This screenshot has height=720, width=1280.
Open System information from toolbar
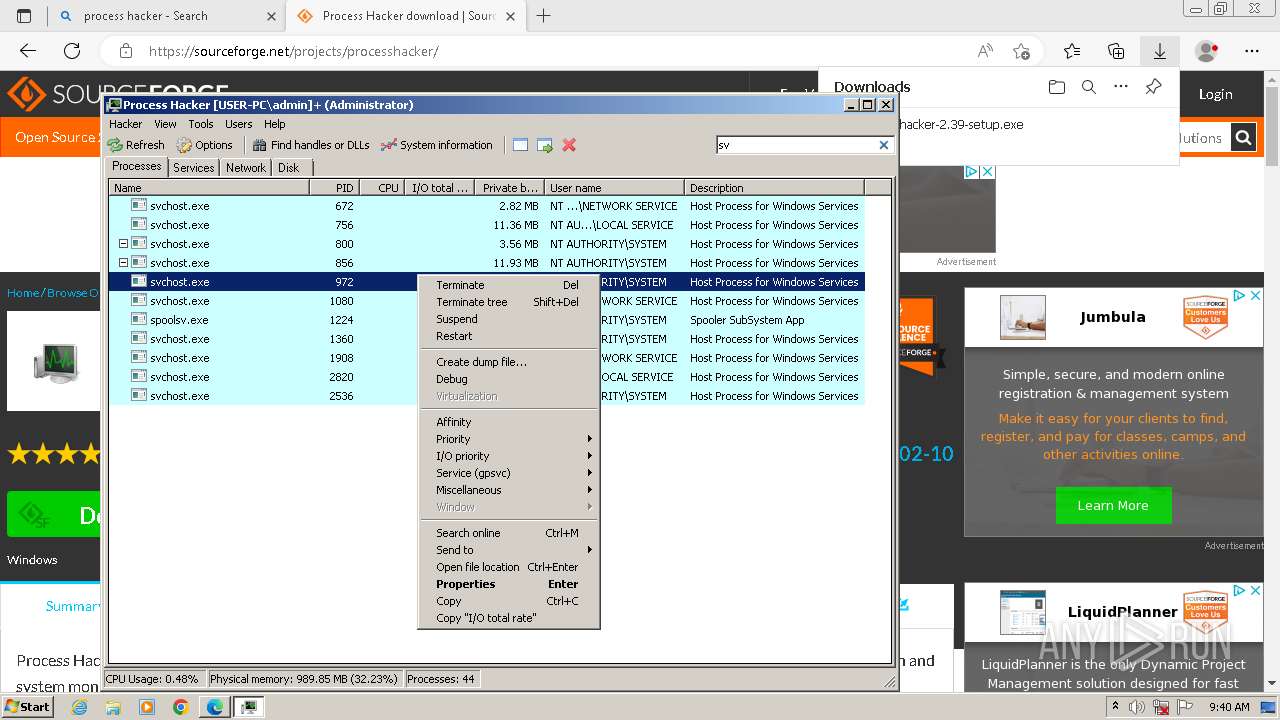click(x=437, y=145)
